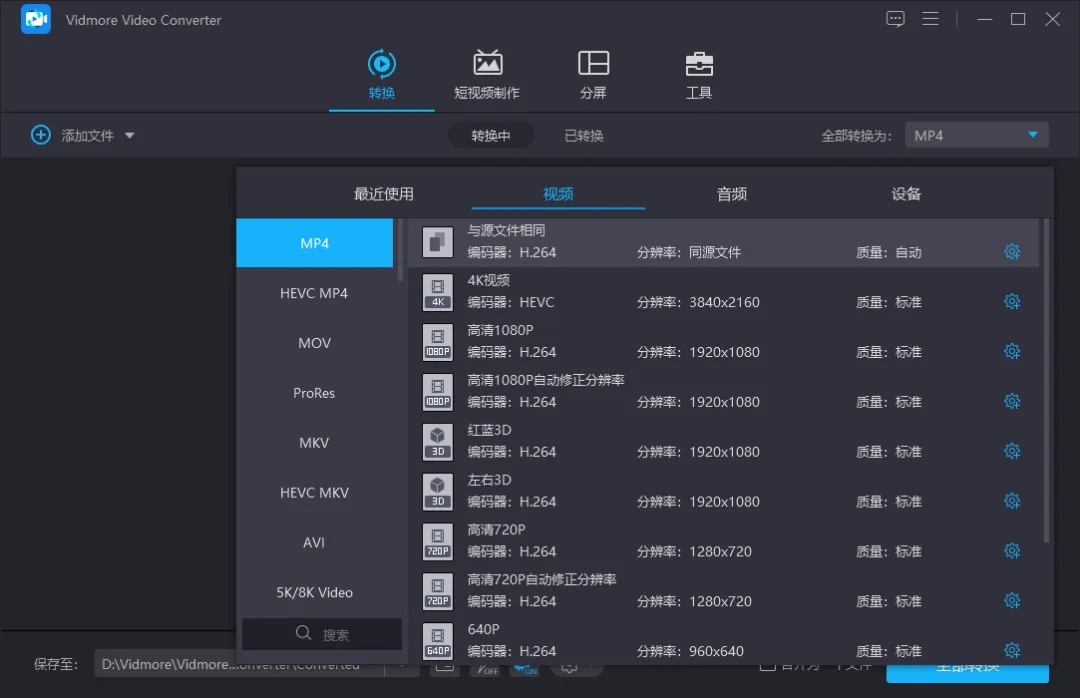
Task: Select AVI in the format list
Action: click(315, 542)
